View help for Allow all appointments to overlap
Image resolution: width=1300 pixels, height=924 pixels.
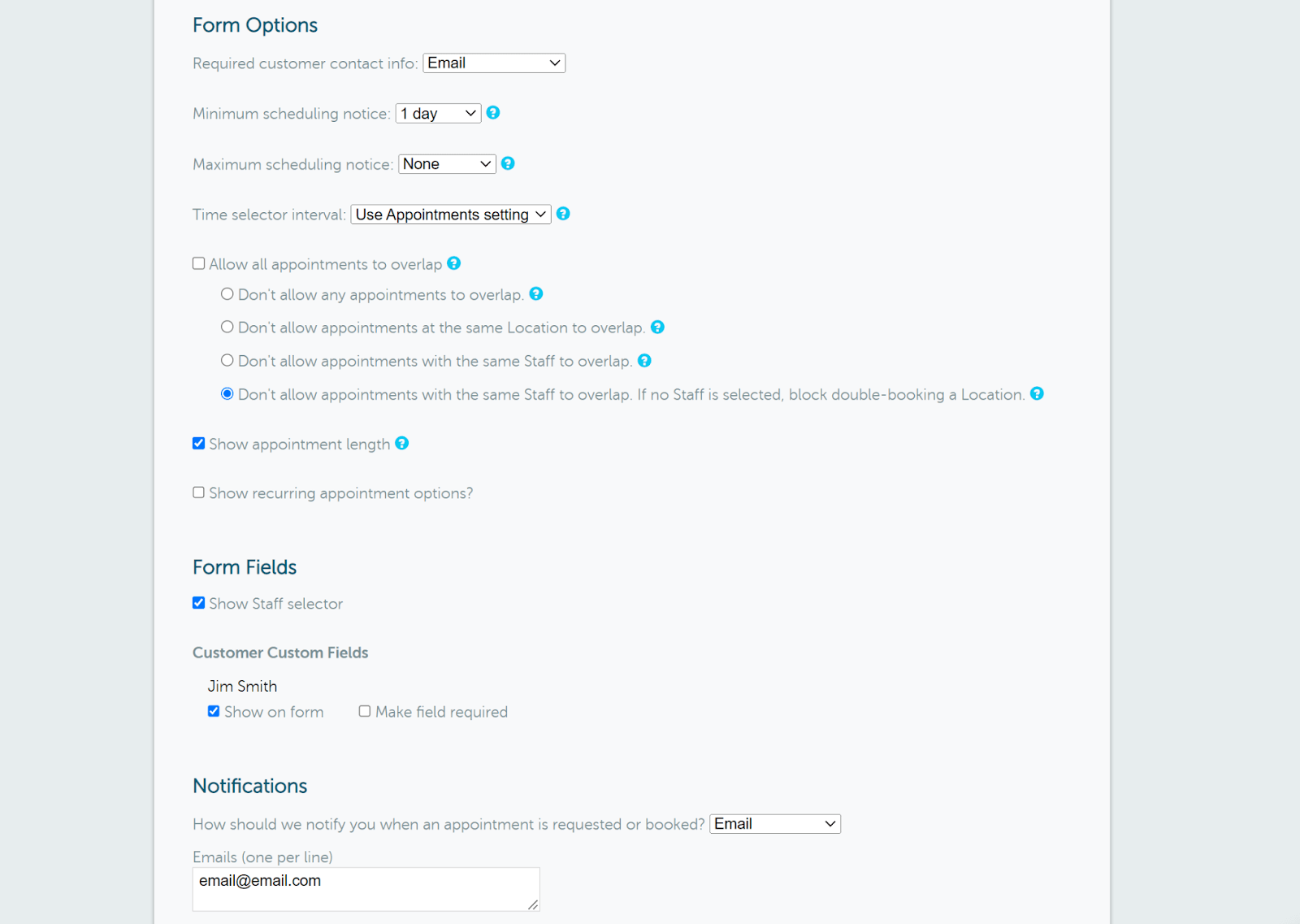tap(454, 263)
